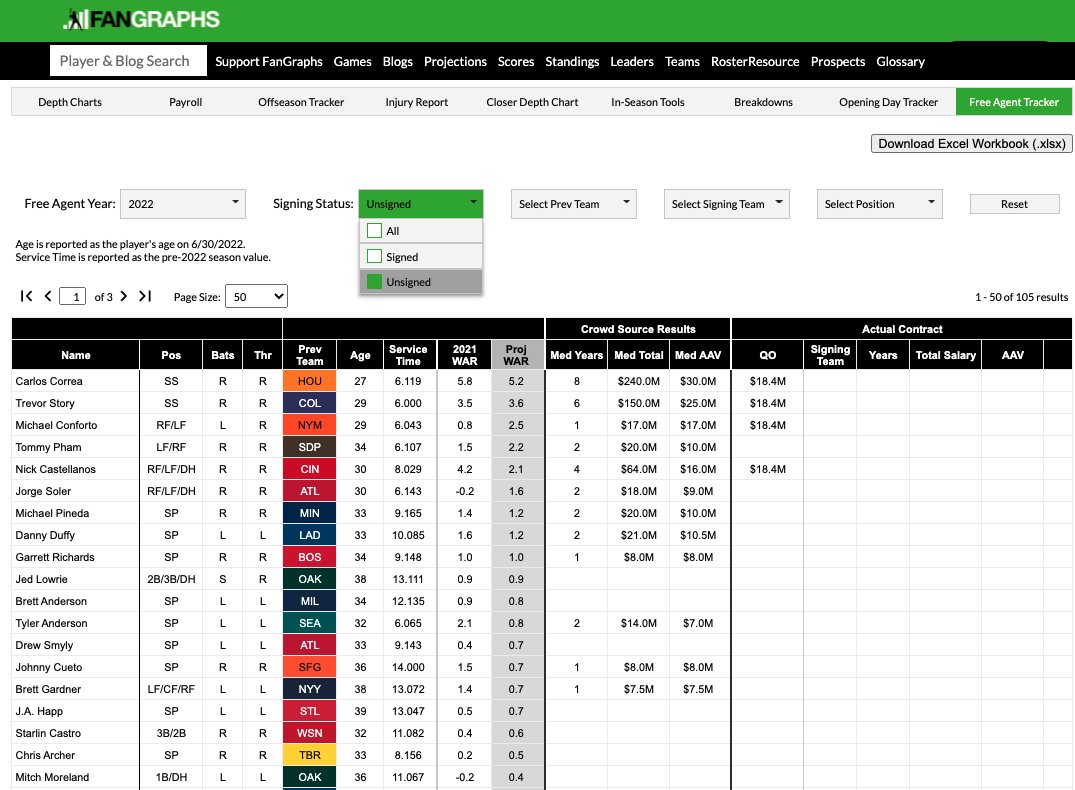Viewport: 1075px width, 790px height.
Task: Open Tyler Anderson's player page
Action: (51, 623)
